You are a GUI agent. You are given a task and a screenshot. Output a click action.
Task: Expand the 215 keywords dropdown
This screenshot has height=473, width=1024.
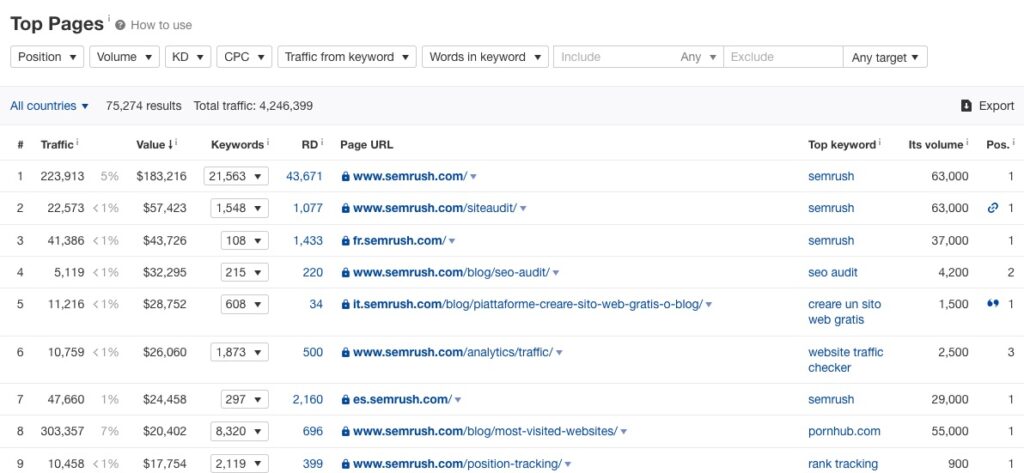click(244, 272)
